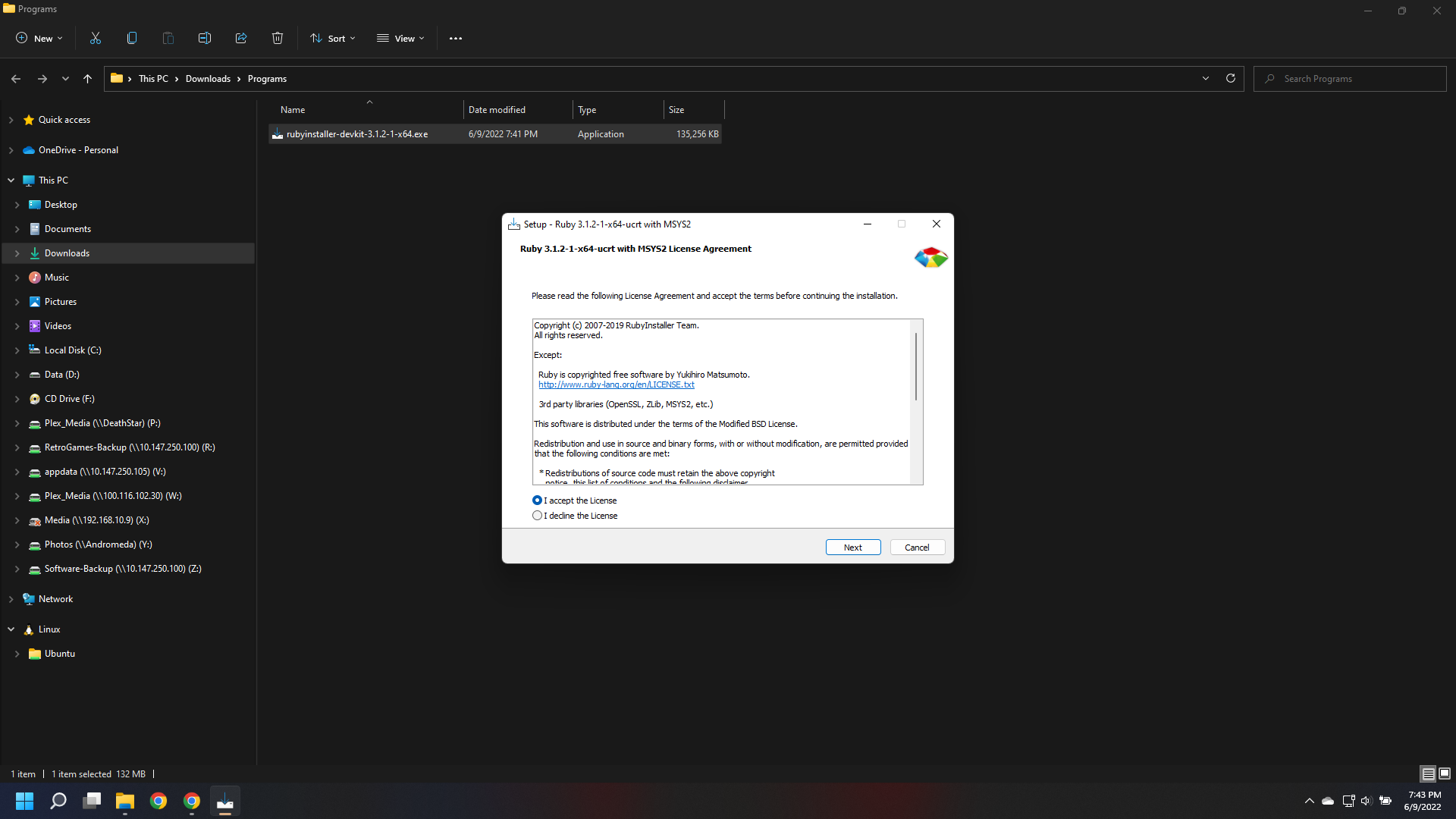Open the Recent locations dropdown arrow
Image resolution: width=1456 pixels, height=819 pixels.
coord(65,79)
